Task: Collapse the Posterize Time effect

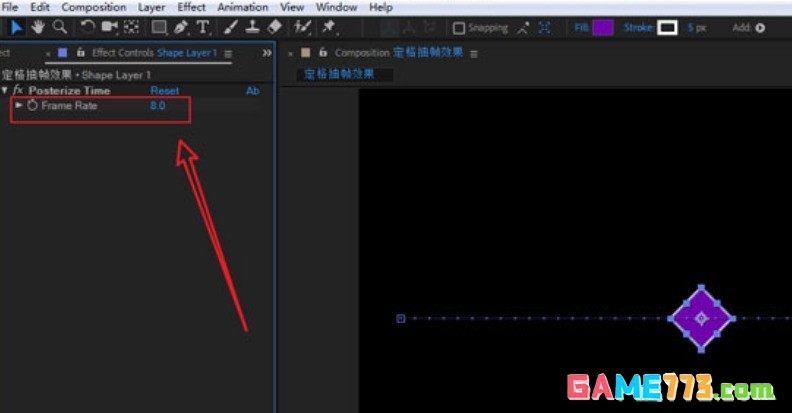Action: coord(5,90)
